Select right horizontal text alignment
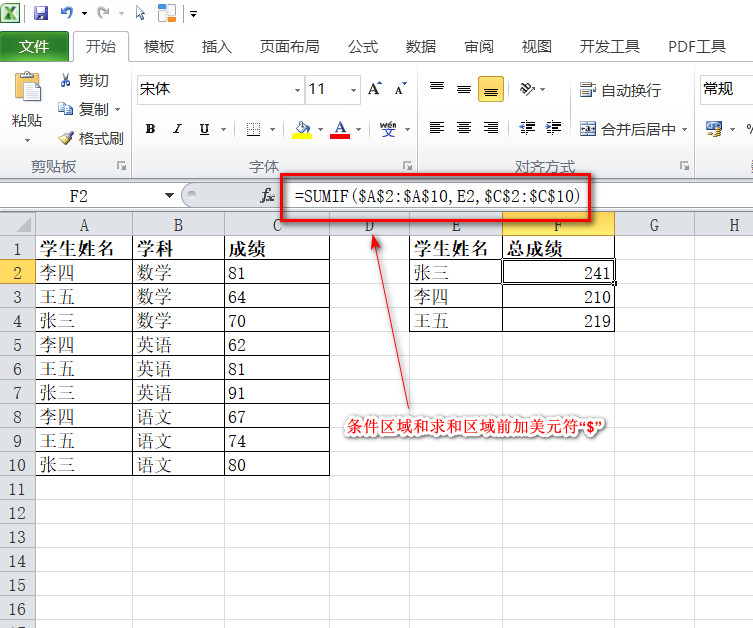This screenshot has width=753, height=628. [x=491, y=128]
